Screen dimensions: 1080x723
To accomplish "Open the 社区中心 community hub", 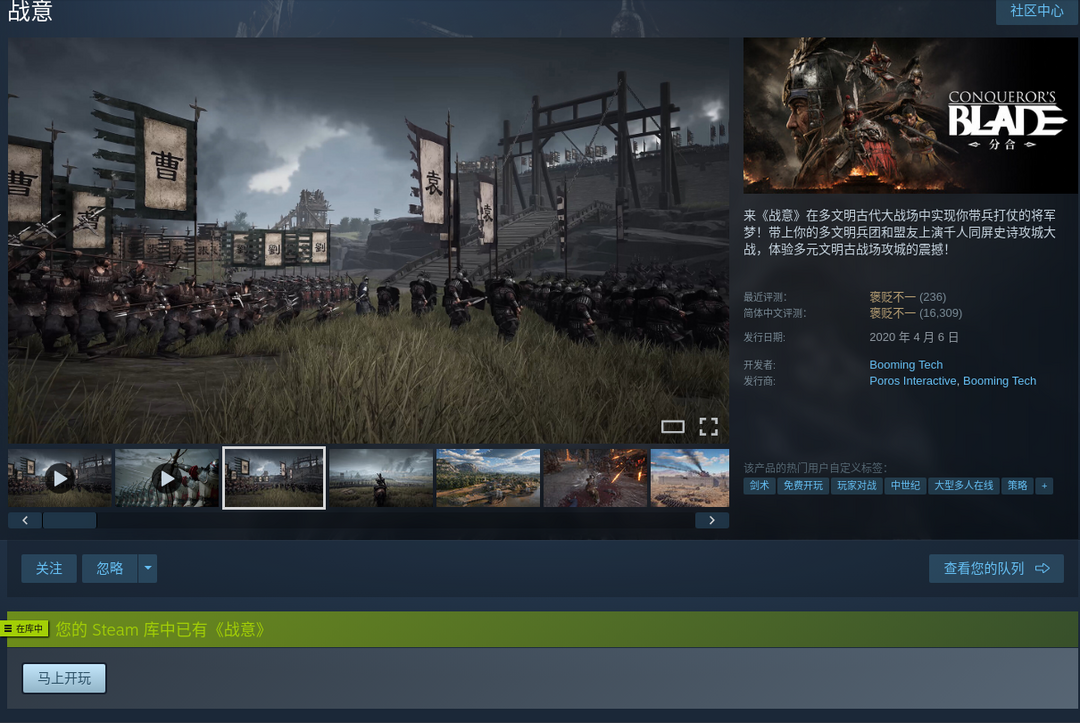I will [x=1037, y=11].
